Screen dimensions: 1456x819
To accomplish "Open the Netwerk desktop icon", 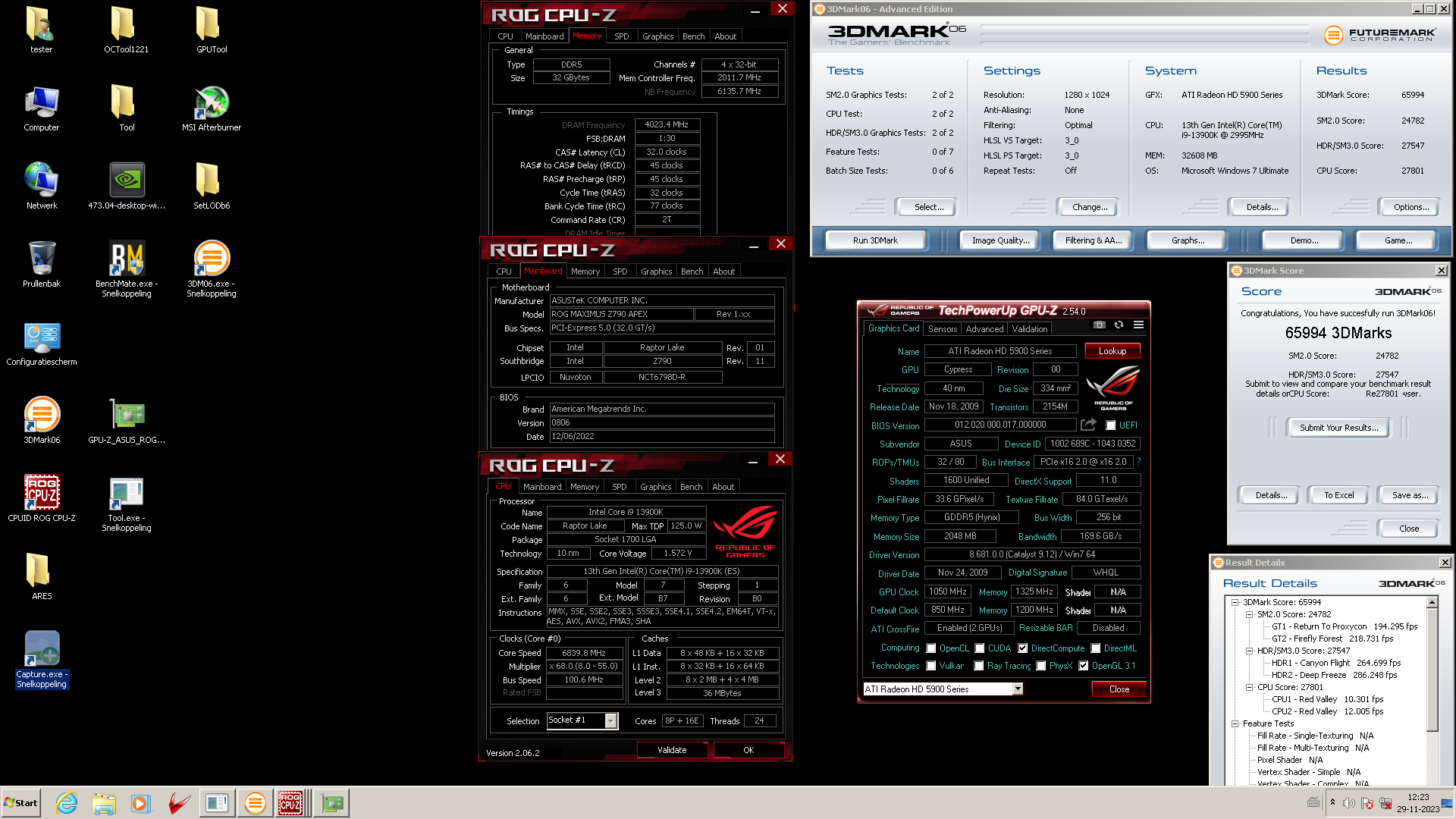I will pos(42,187).
